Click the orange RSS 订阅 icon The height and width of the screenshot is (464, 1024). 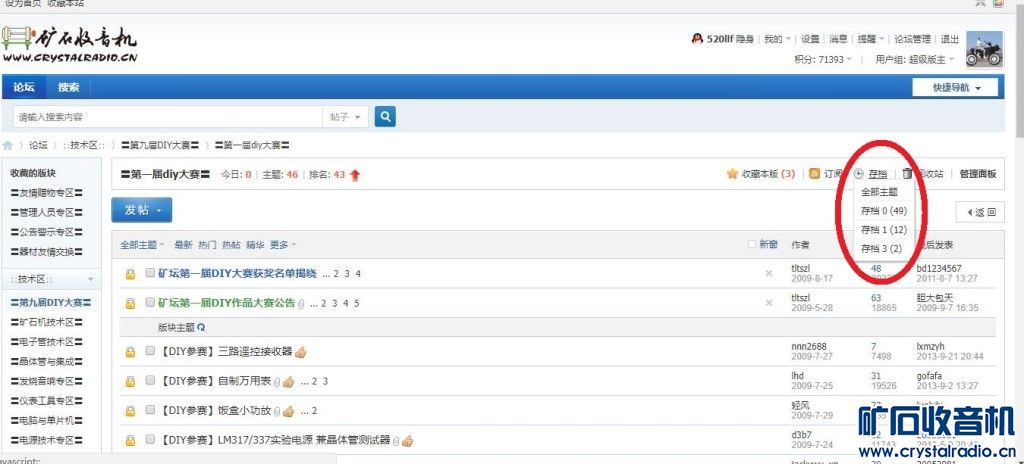click(814, 174)
